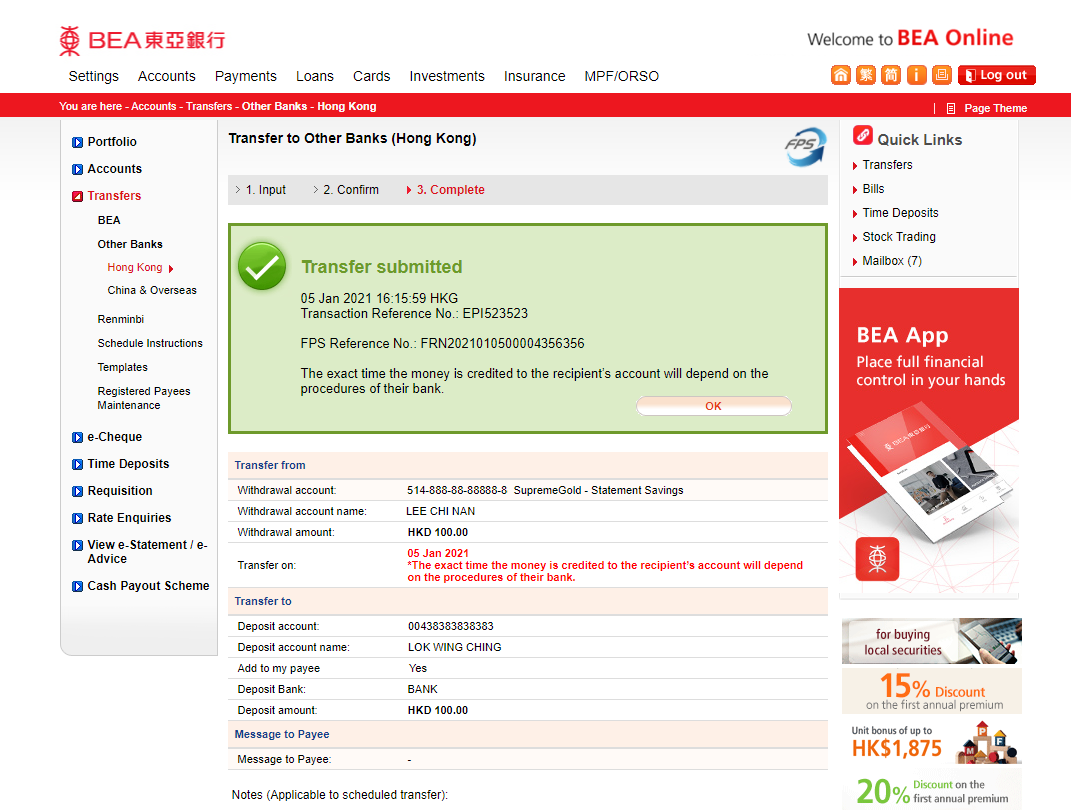
Task: Expand Portfolio via its blue arrow icon
Action: click(x=77, y=142)
